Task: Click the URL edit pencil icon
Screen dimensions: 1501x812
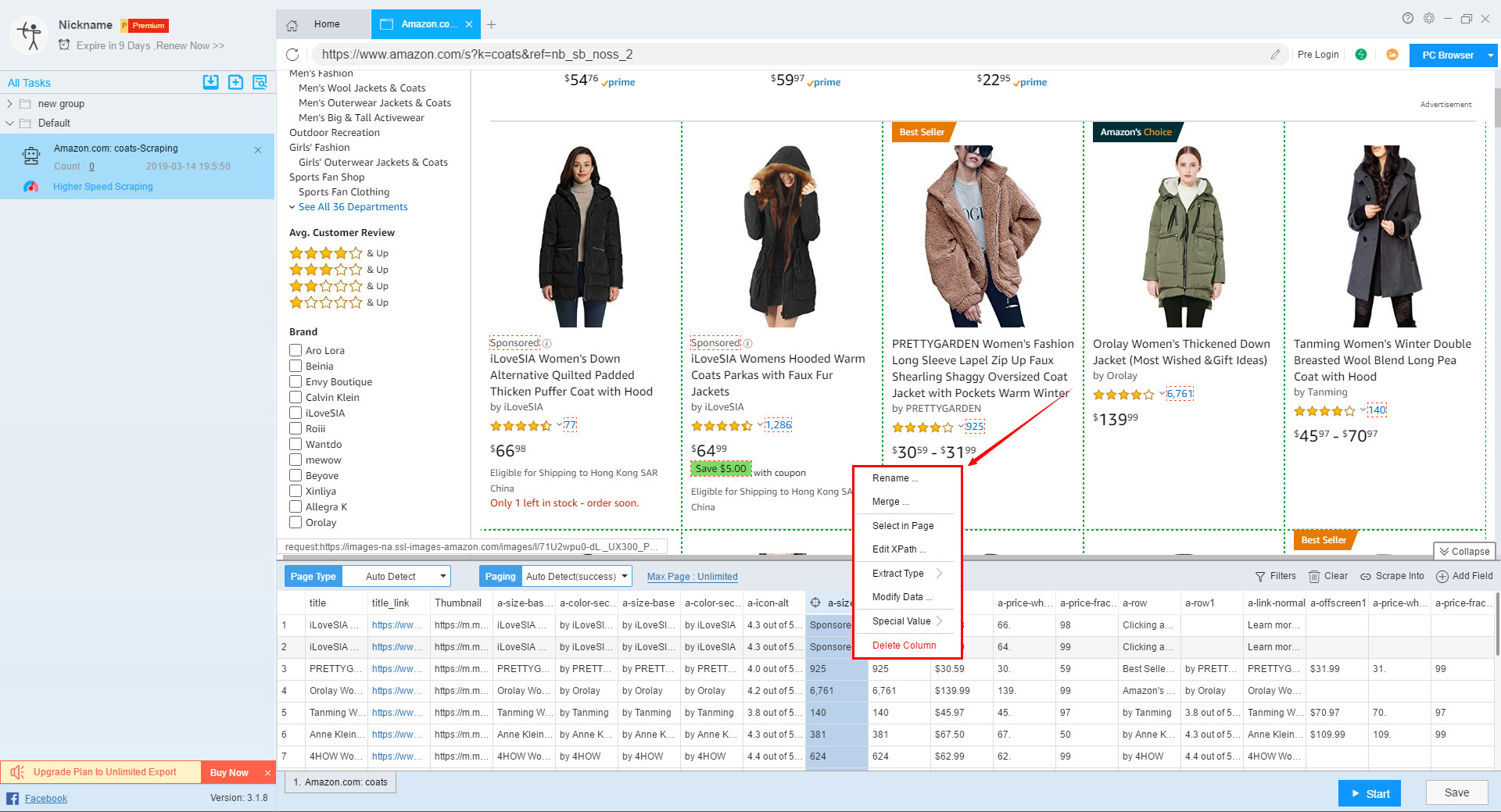Action: pos(1275,55)
